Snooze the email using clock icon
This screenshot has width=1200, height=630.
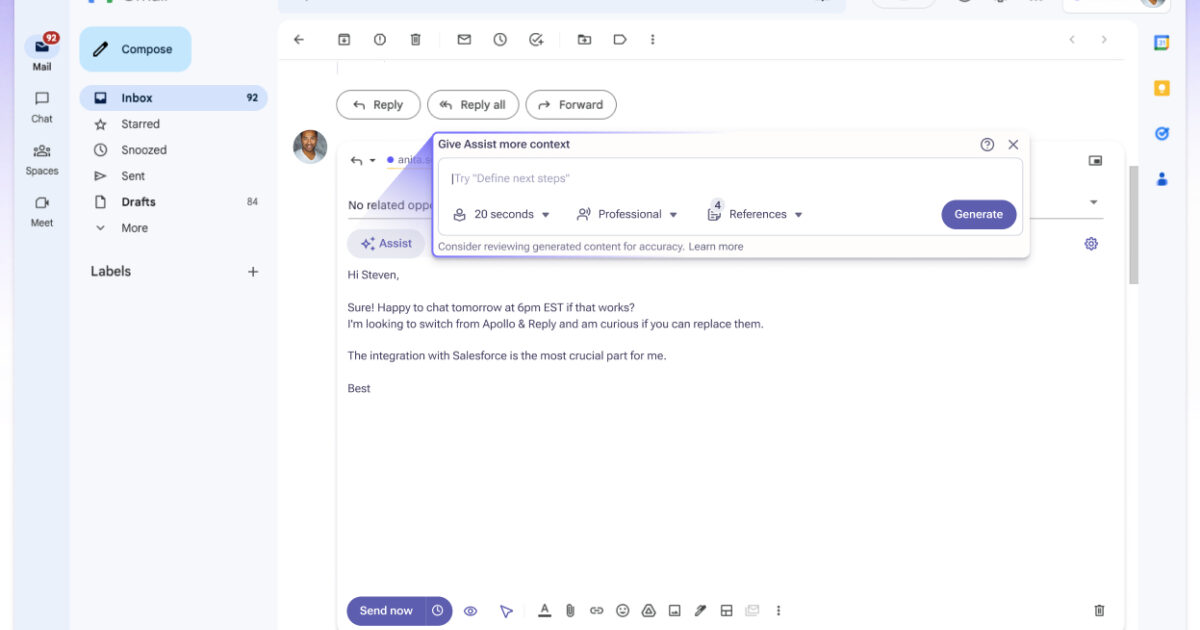coord(500,39)
